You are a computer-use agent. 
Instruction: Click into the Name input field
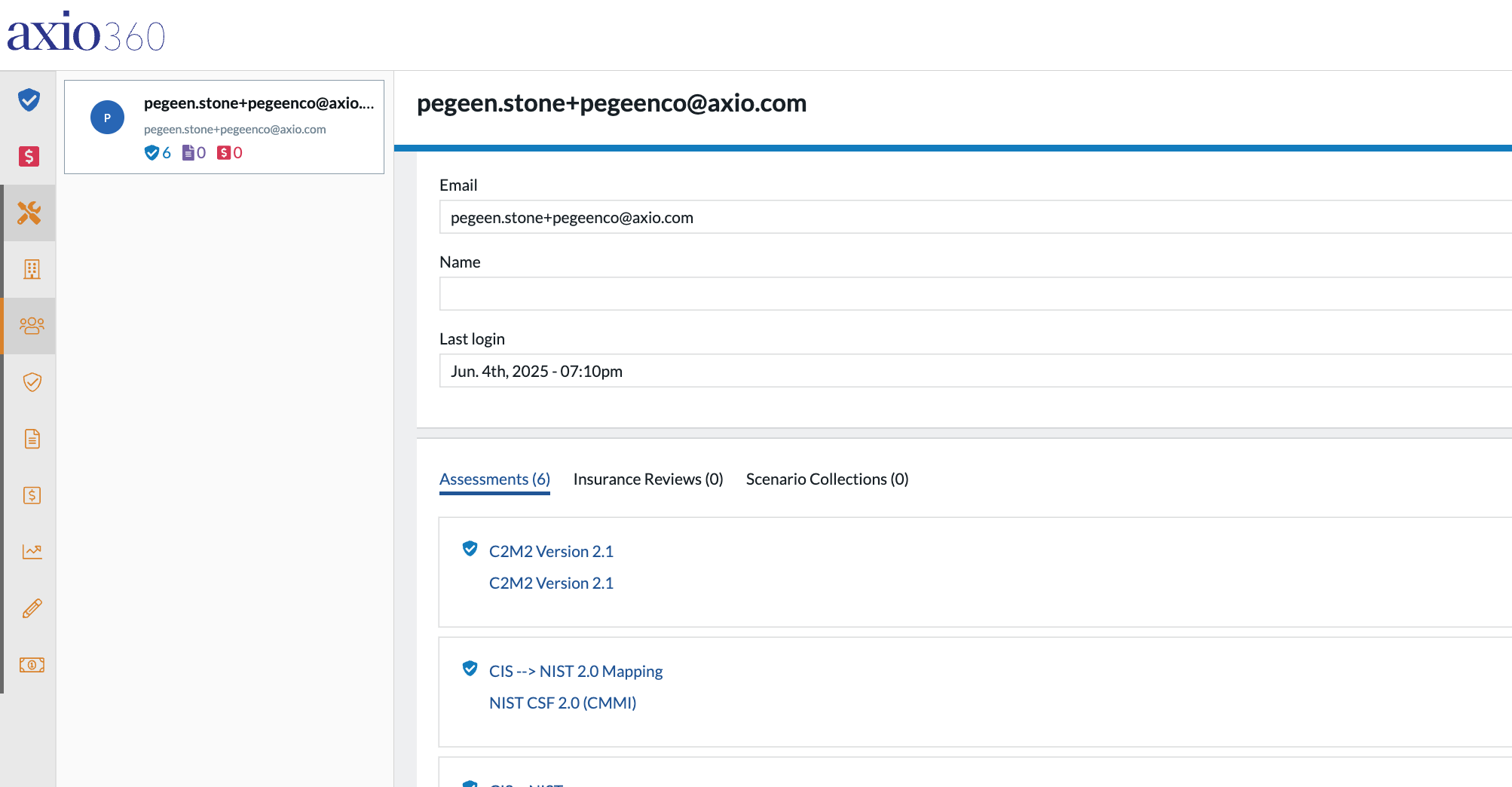point(975,294)
